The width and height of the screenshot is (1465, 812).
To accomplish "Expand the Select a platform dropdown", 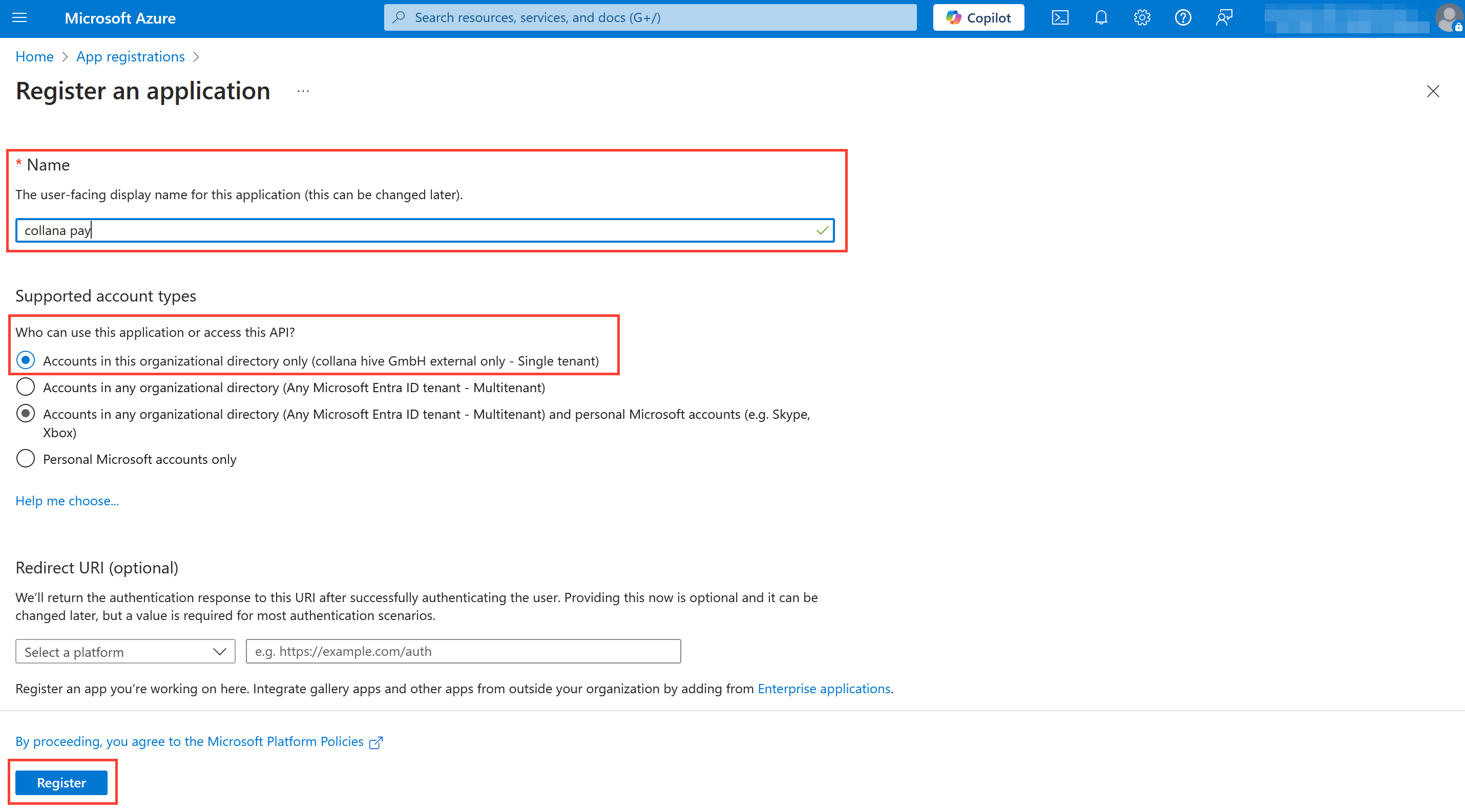I will click(125, 651).
